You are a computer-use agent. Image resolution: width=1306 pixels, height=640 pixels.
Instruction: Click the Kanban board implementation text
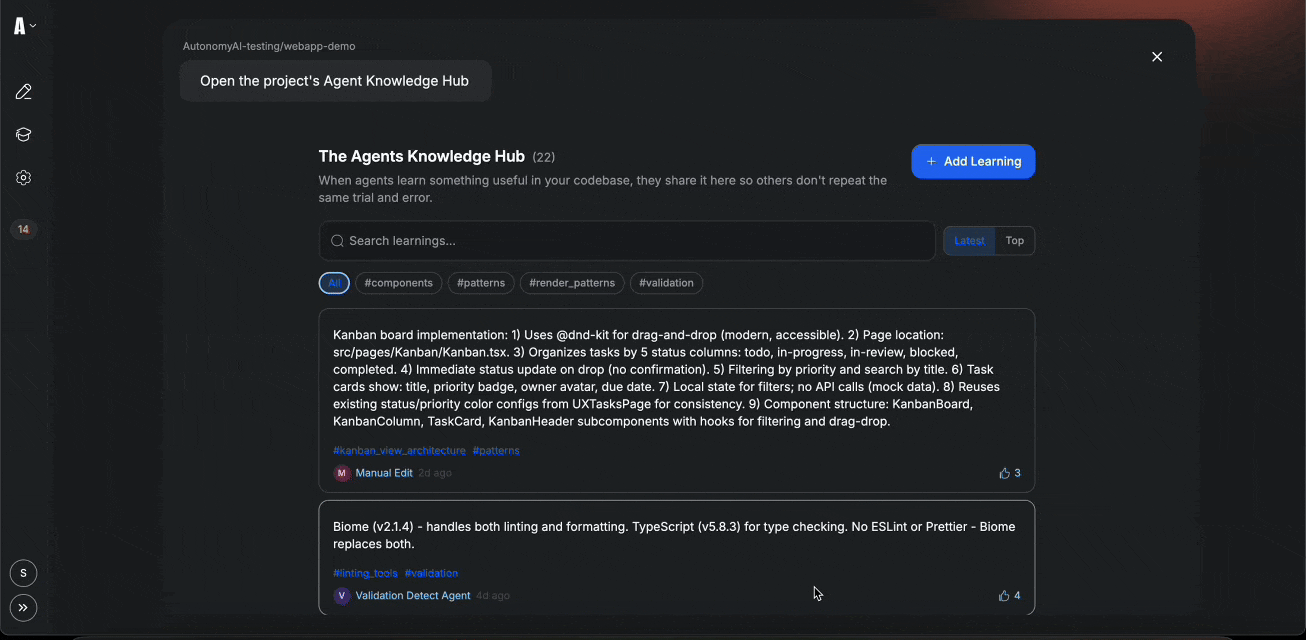pyautogui.click(x=666, y=378)
